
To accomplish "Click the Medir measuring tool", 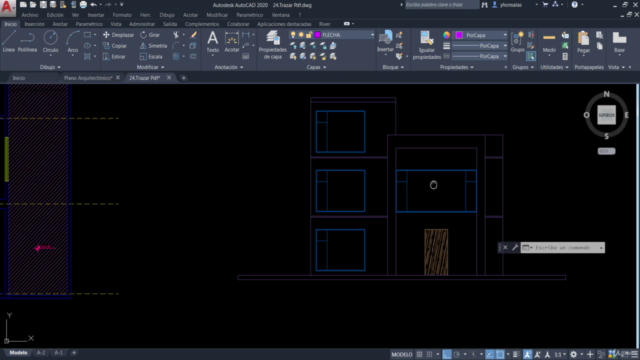I will click(x=549, y=42).
